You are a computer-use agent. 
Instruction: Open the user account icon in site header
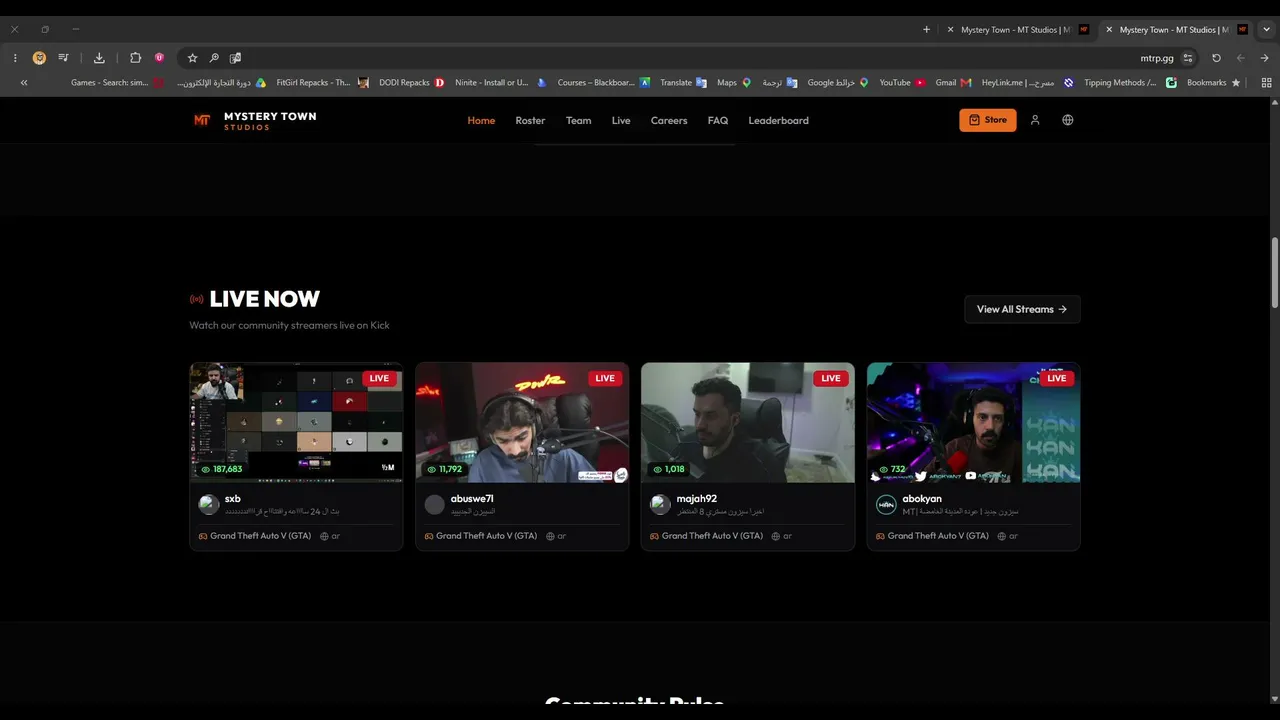pos(1035,120)
